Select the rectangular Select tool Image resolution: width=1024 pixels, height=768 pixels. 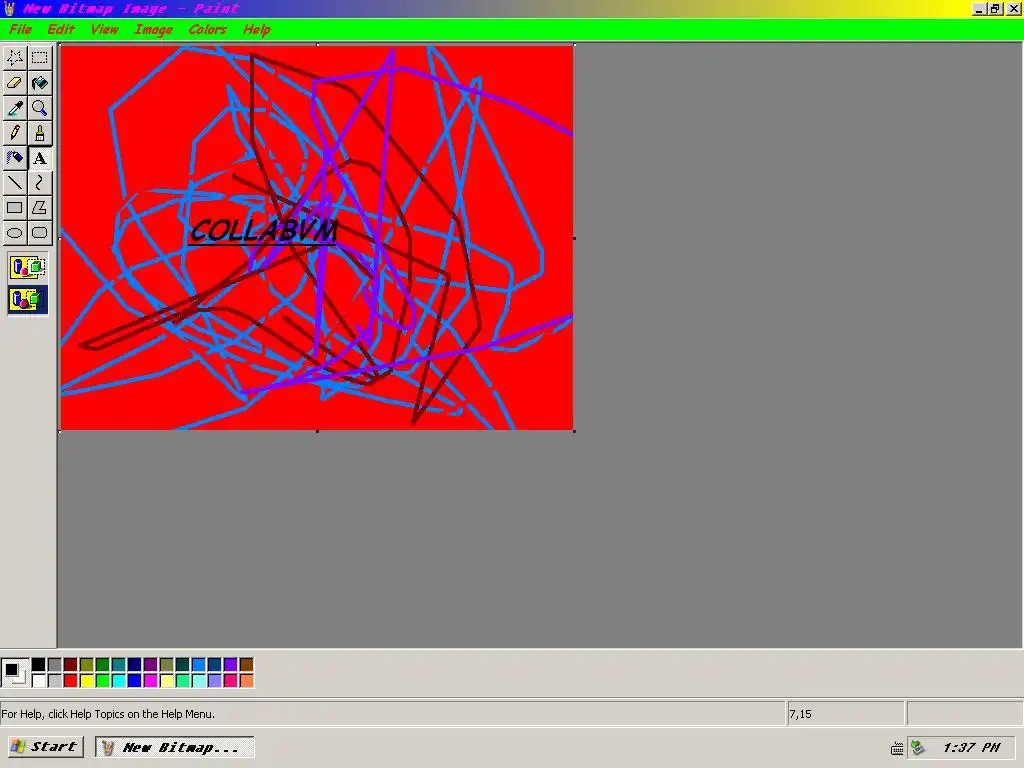(40, 57)
